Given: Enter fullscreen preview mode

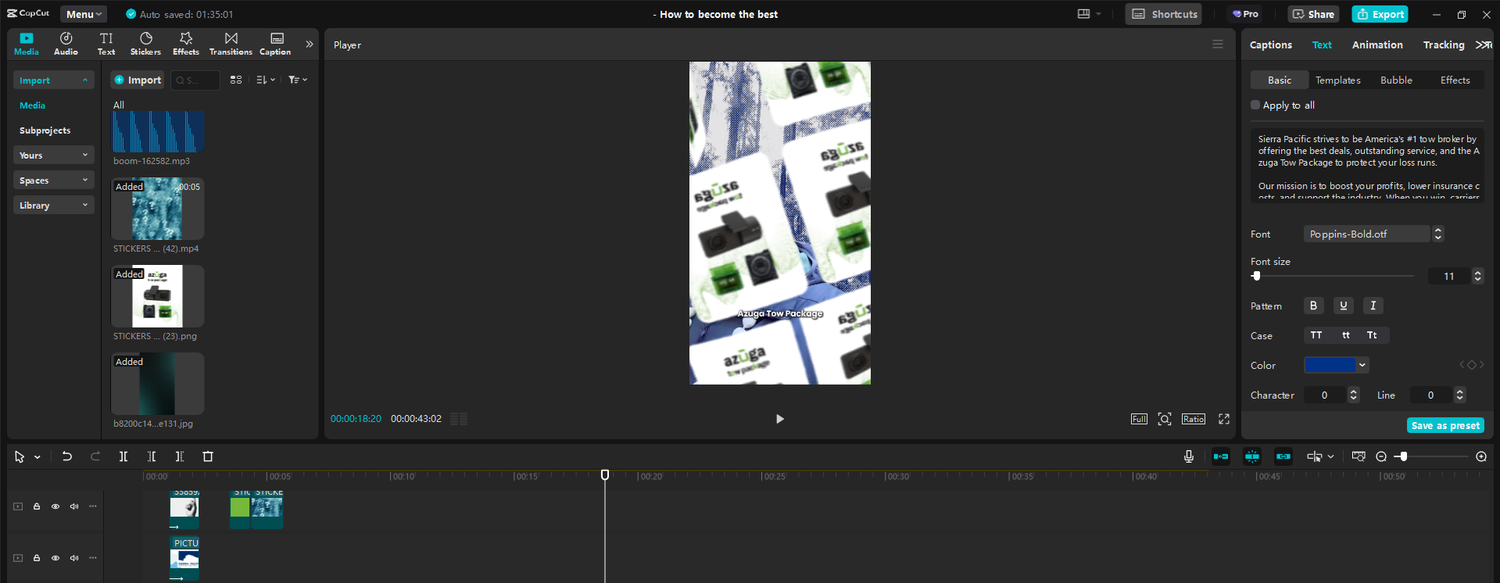Looking at the screenshot, I should pyautogui.click(x=1224, y=419).
